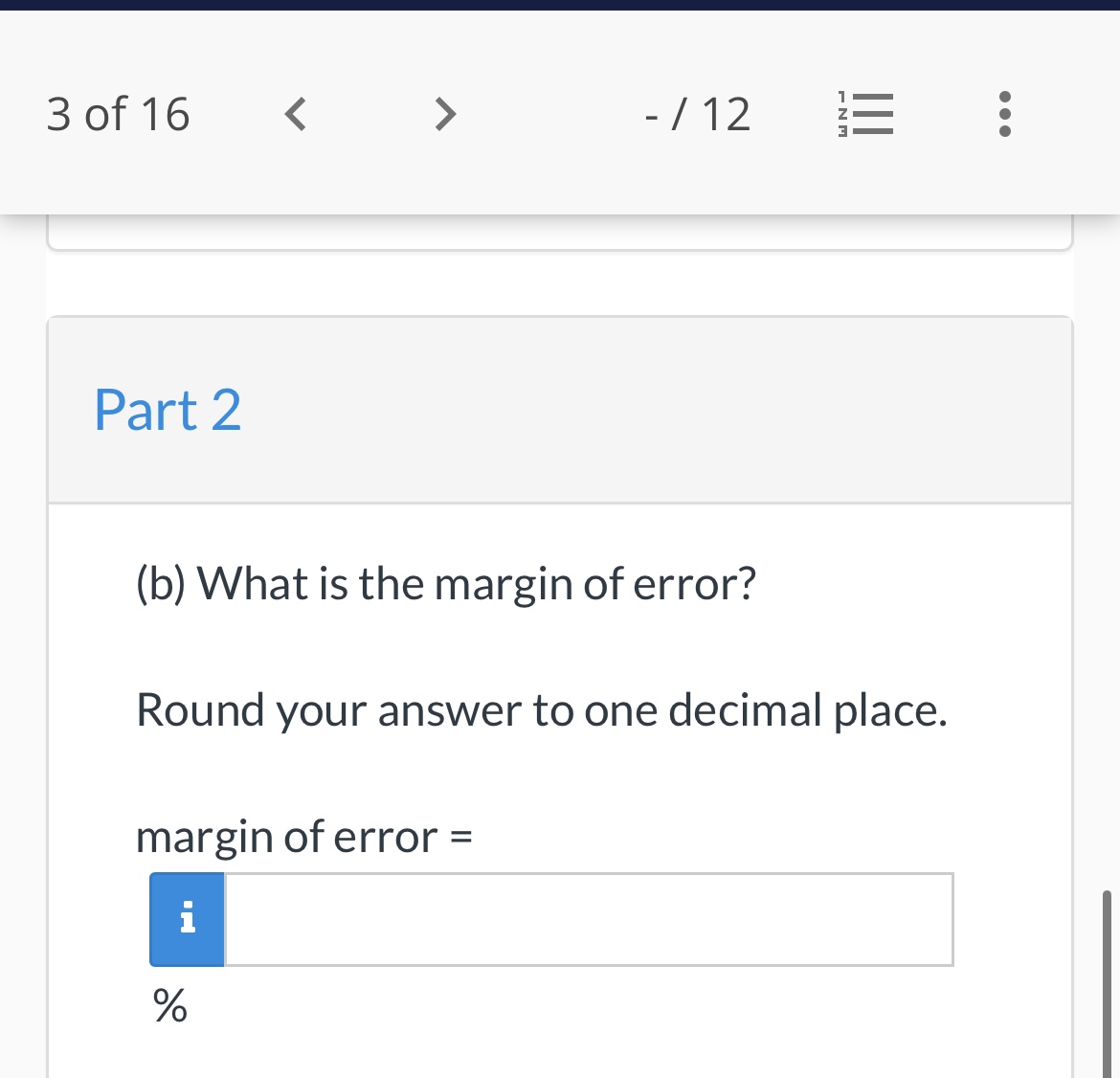Viewport: 1120px width, 1078px height.
Task: Toggle additional options with three dots
Action: [x=1004, y=113]
